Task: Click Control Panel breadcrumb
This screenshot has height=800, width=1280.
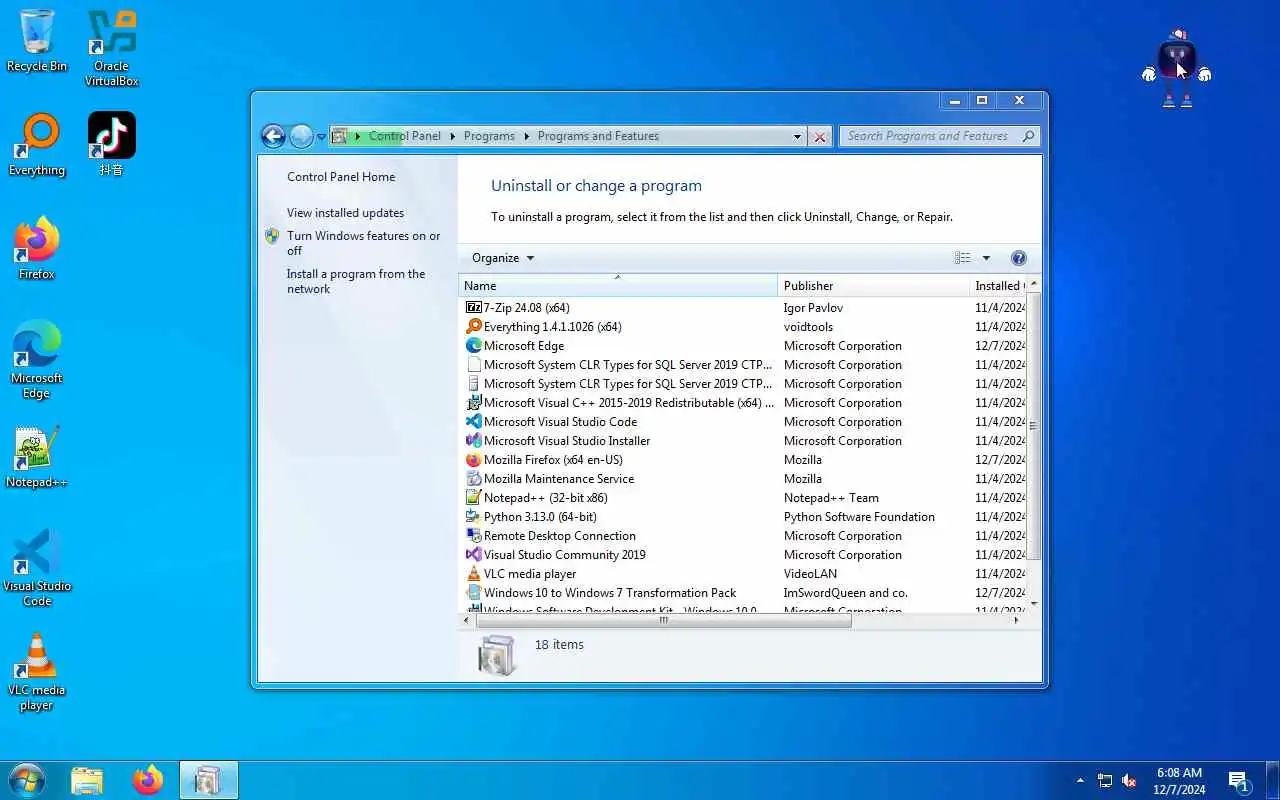Action: tap(405, 136)
